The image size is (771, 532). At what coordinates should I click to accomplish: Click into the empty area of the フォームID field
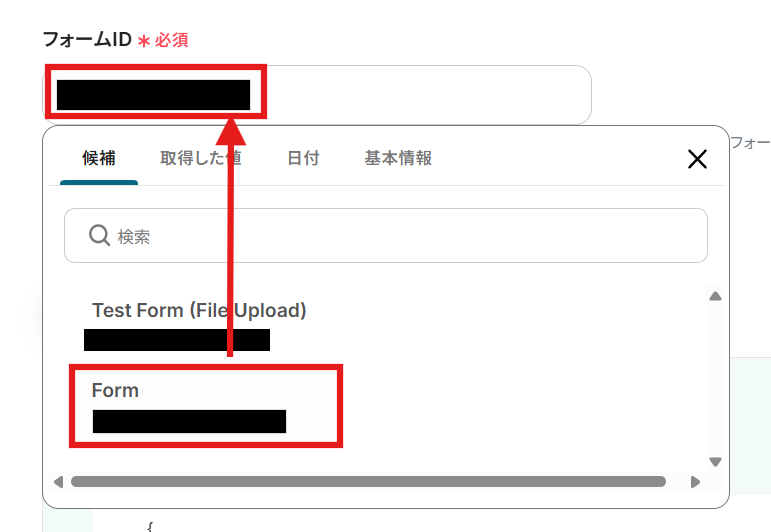(428, 94)
